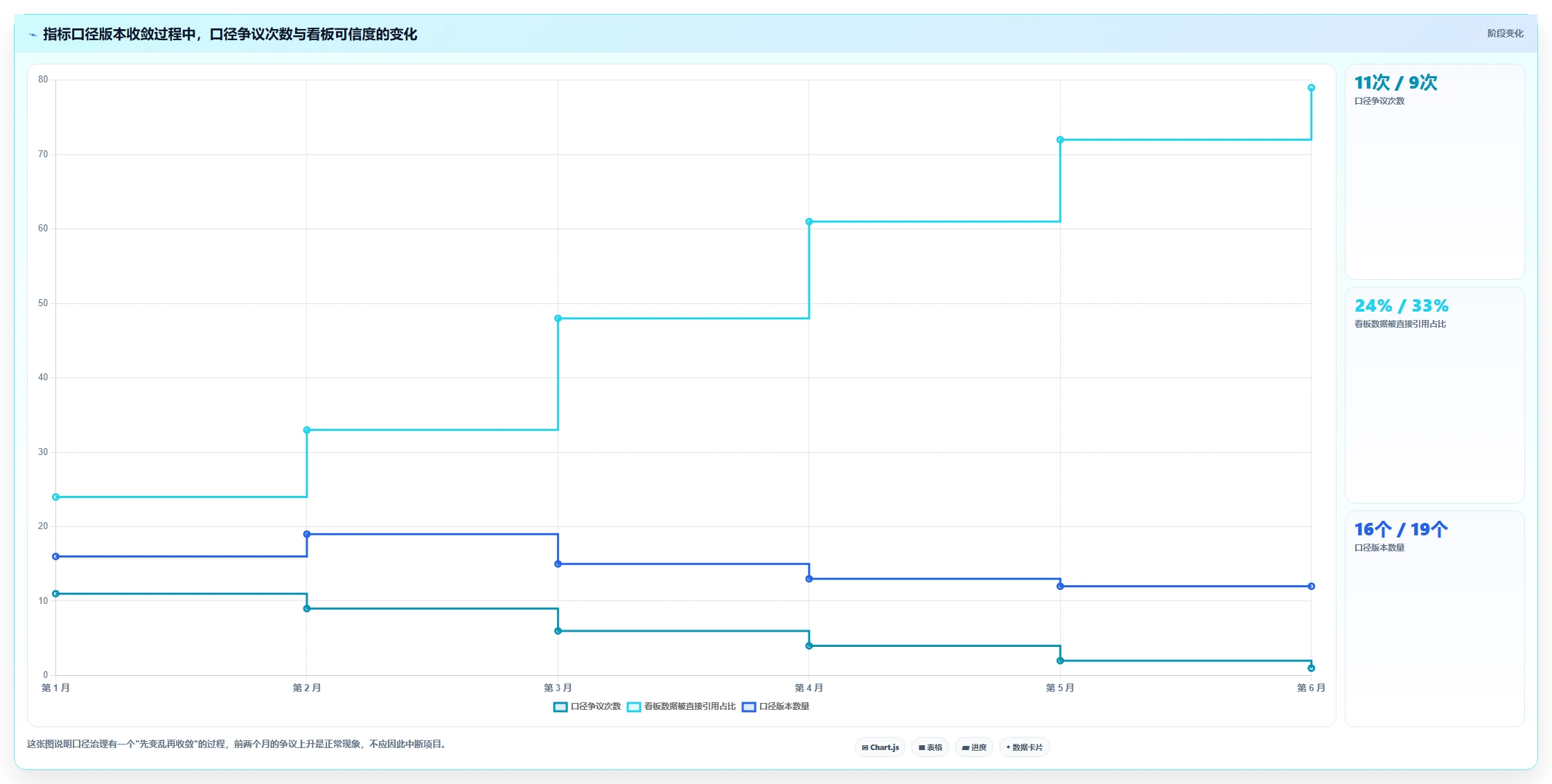Click the 口径争议次数 point at 第 4 月

coord(809,646)
